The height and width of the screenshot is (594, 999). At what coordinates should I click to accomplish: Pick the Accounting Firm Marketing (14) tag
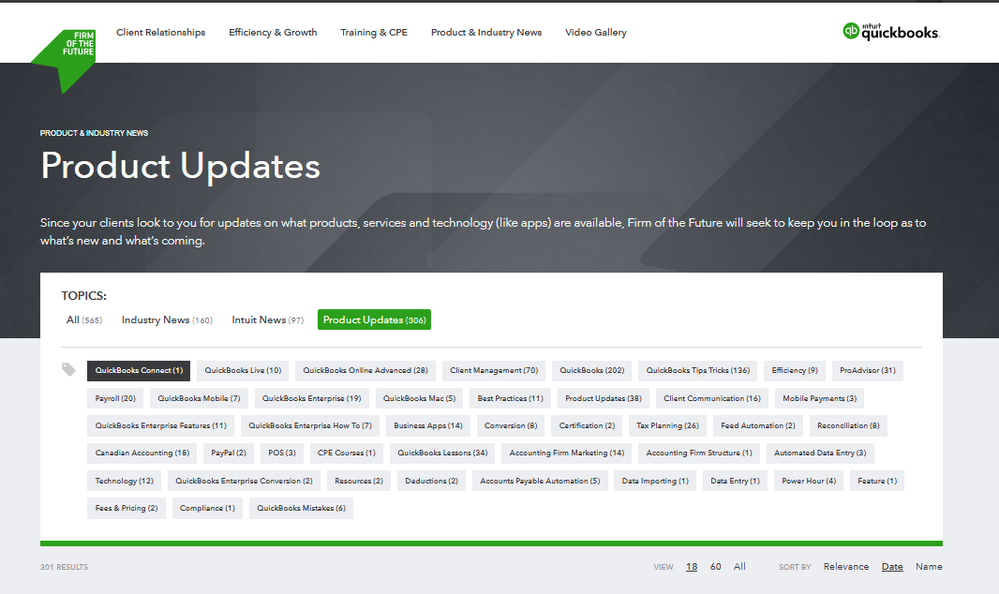pos(566,453)
